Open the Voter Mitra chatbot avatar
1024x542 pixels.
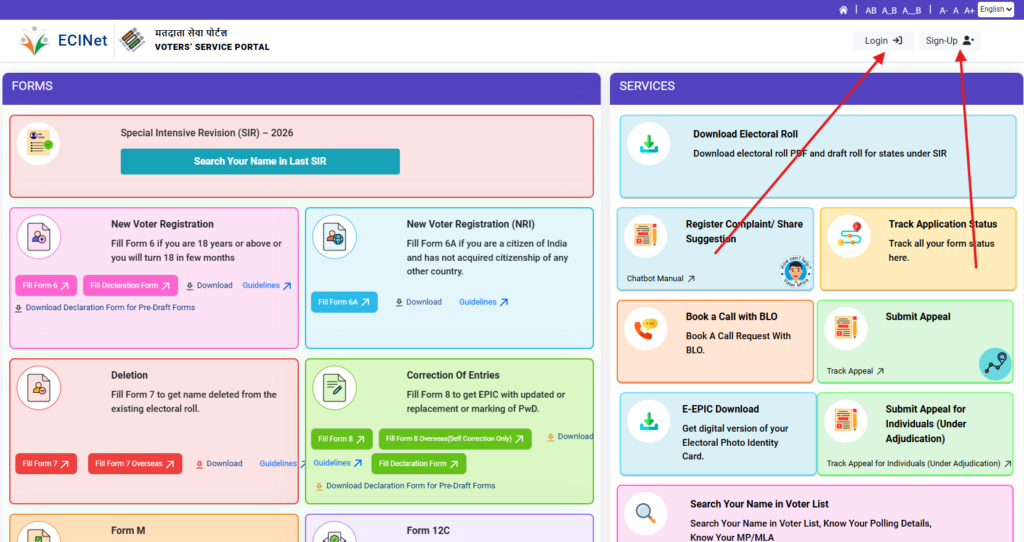tap(795, 271)
